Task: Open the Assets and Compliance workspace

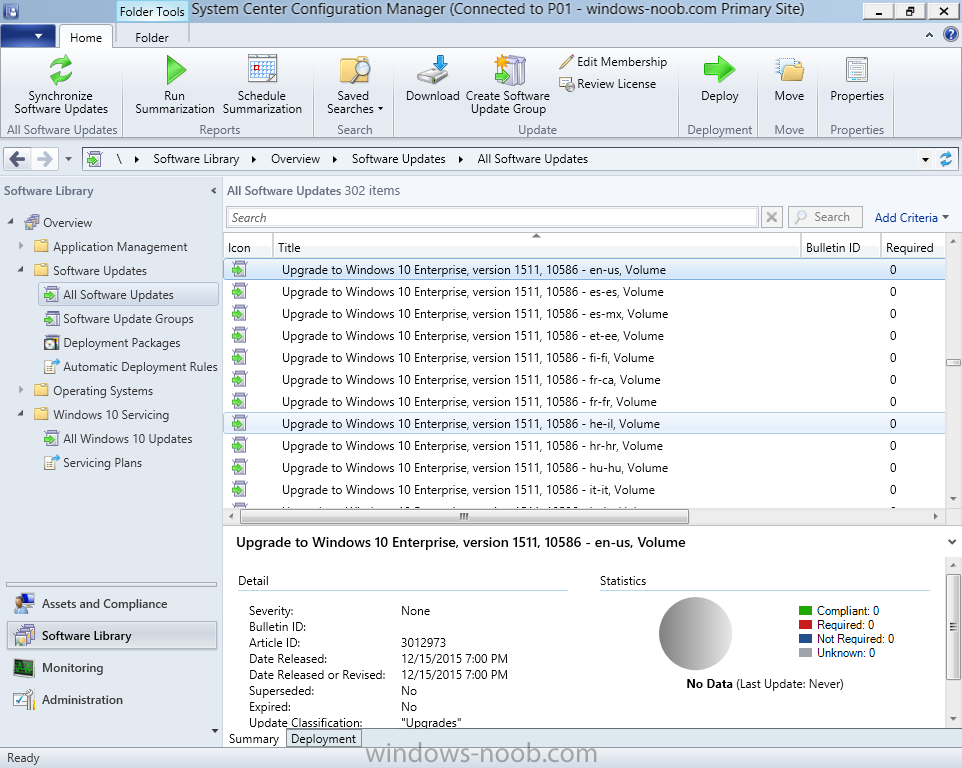Action: coord(111,604)
